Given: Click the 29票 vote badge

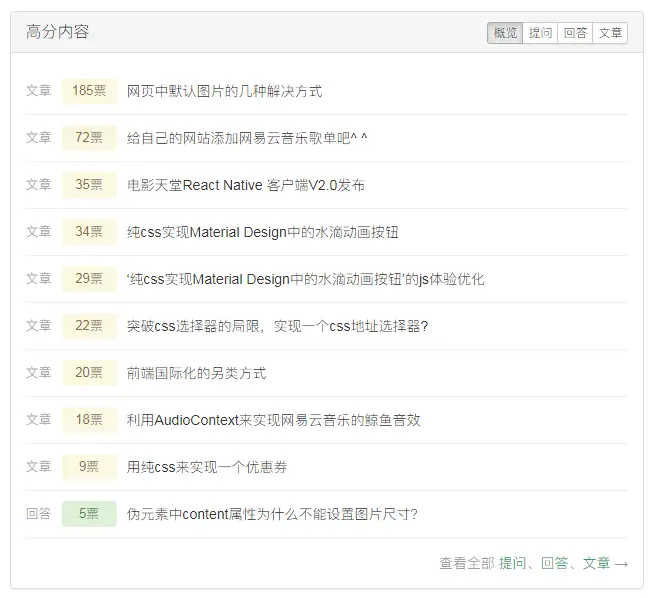Looking at the screenshot, I should [89, 279].
